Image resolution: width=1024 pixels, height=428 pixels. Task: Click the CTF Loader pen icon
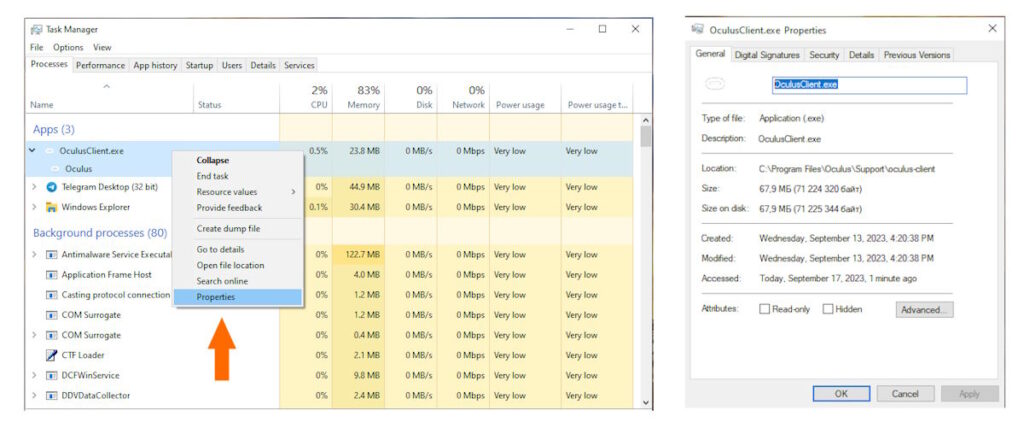coord(52,355)
